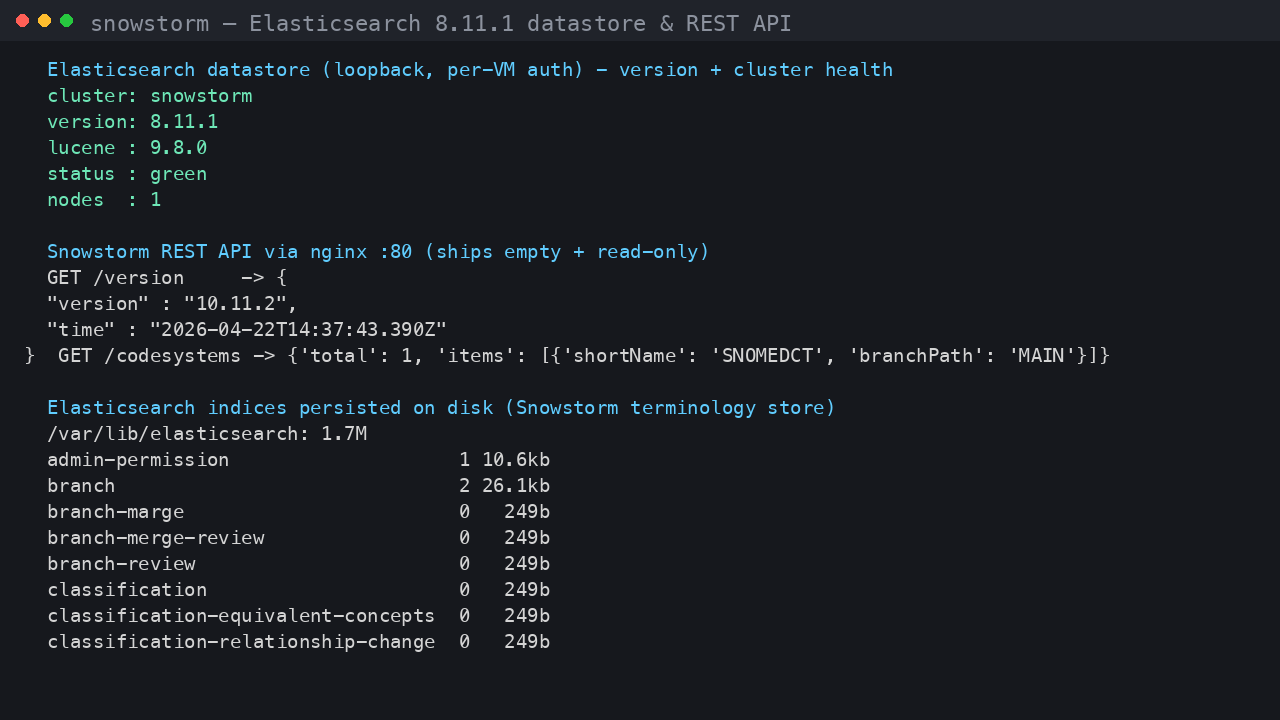Screen dimensions: 1280x720
Task: Select the line 'status : green'
Action: pyautogui.click(x=127, y=174)
